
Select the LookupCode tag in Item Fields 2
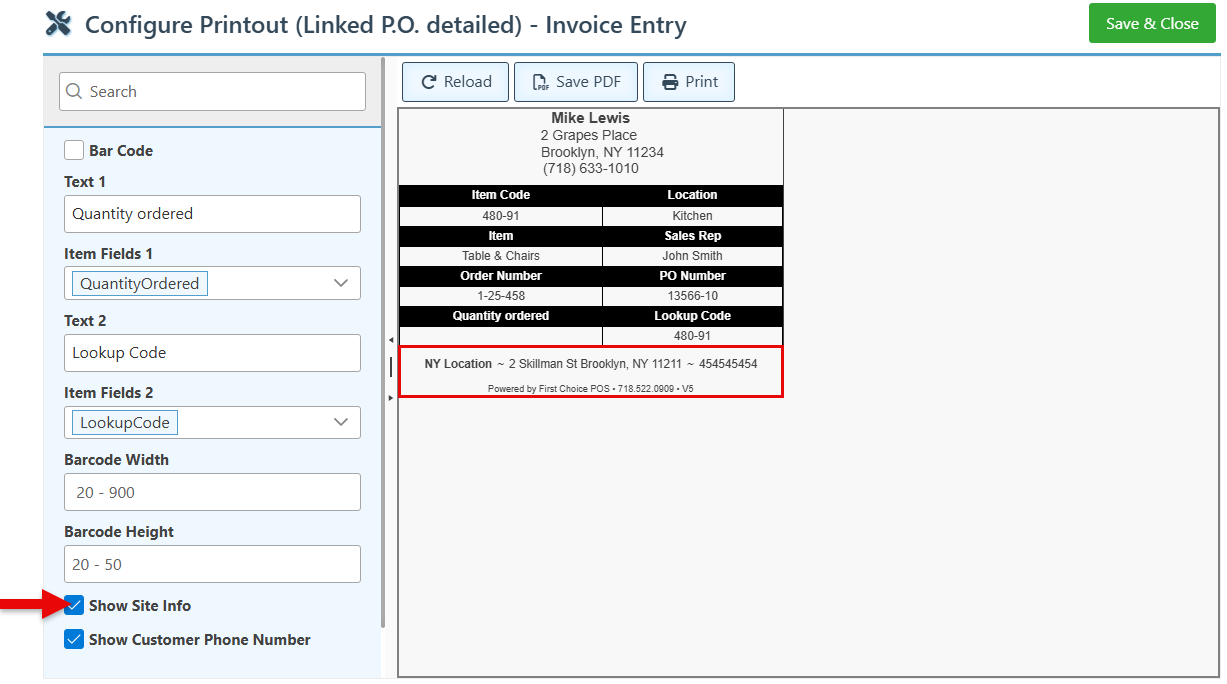[x=125, y=423]
